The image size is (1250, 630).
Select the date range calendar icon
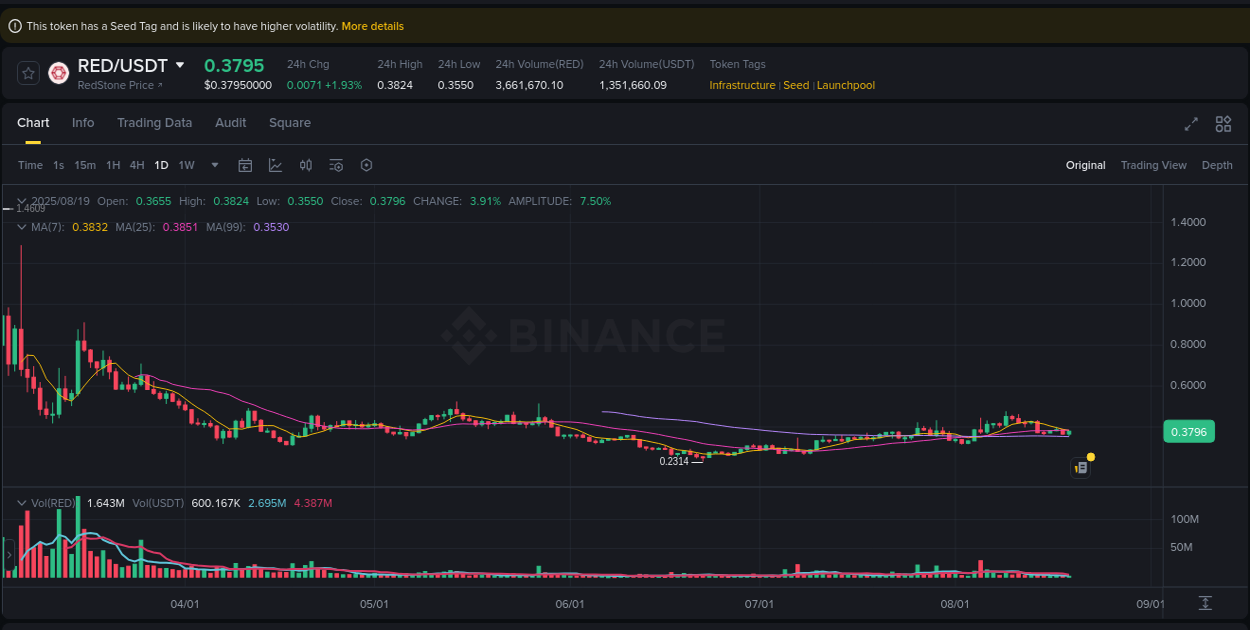click(x=245, y=165)
